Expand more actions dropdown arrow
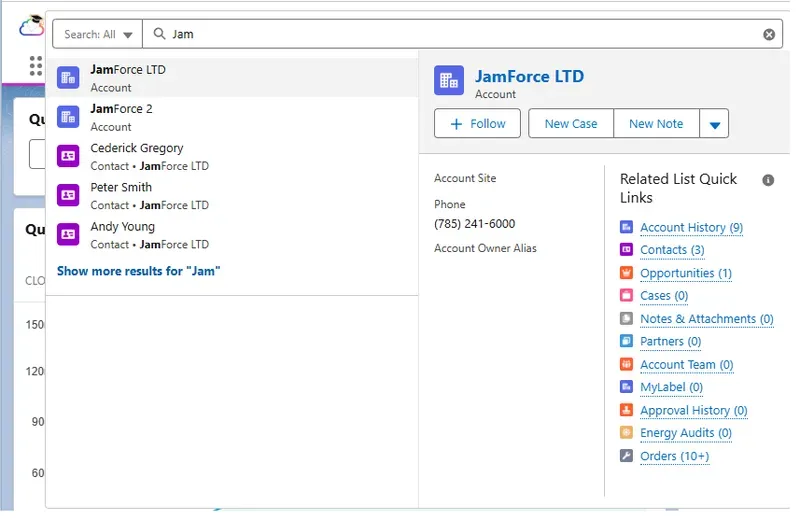800x520 pixels. point(714,123)
